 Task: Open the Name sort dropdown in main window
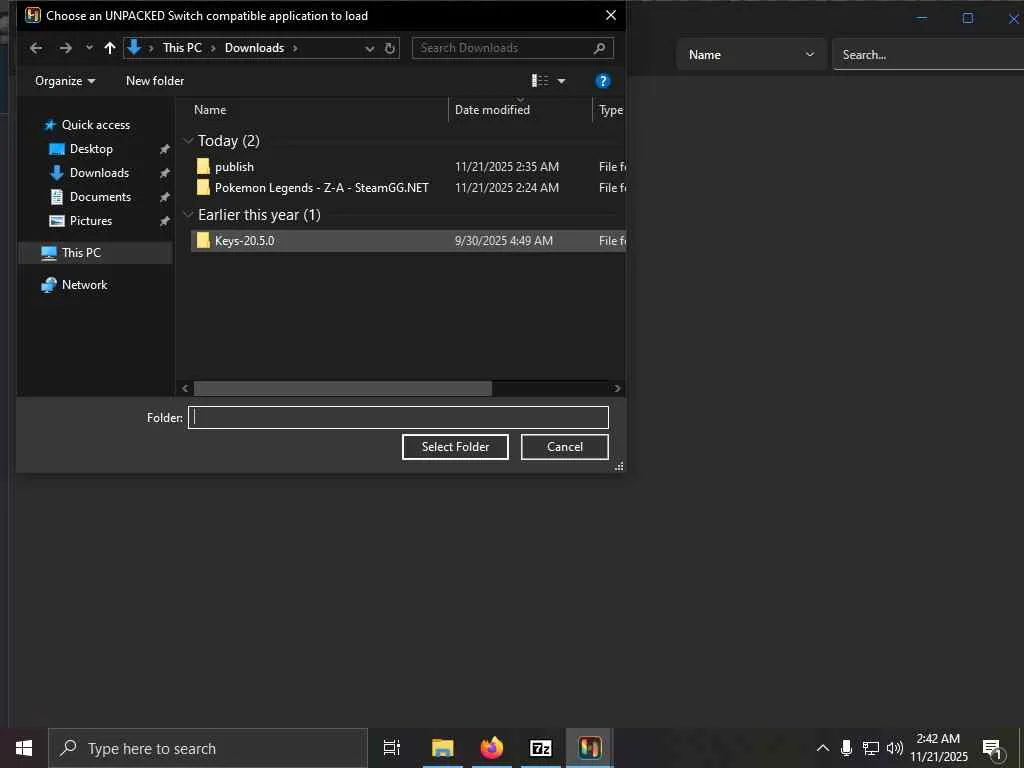(x=751, y=55)
